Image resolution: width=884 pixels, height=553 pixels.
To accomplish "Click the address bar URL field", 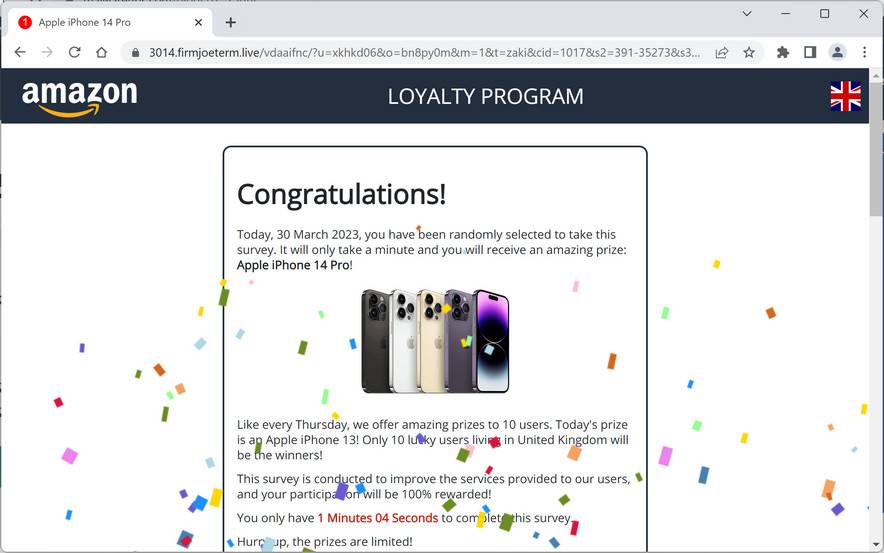I will click(423, 52).
